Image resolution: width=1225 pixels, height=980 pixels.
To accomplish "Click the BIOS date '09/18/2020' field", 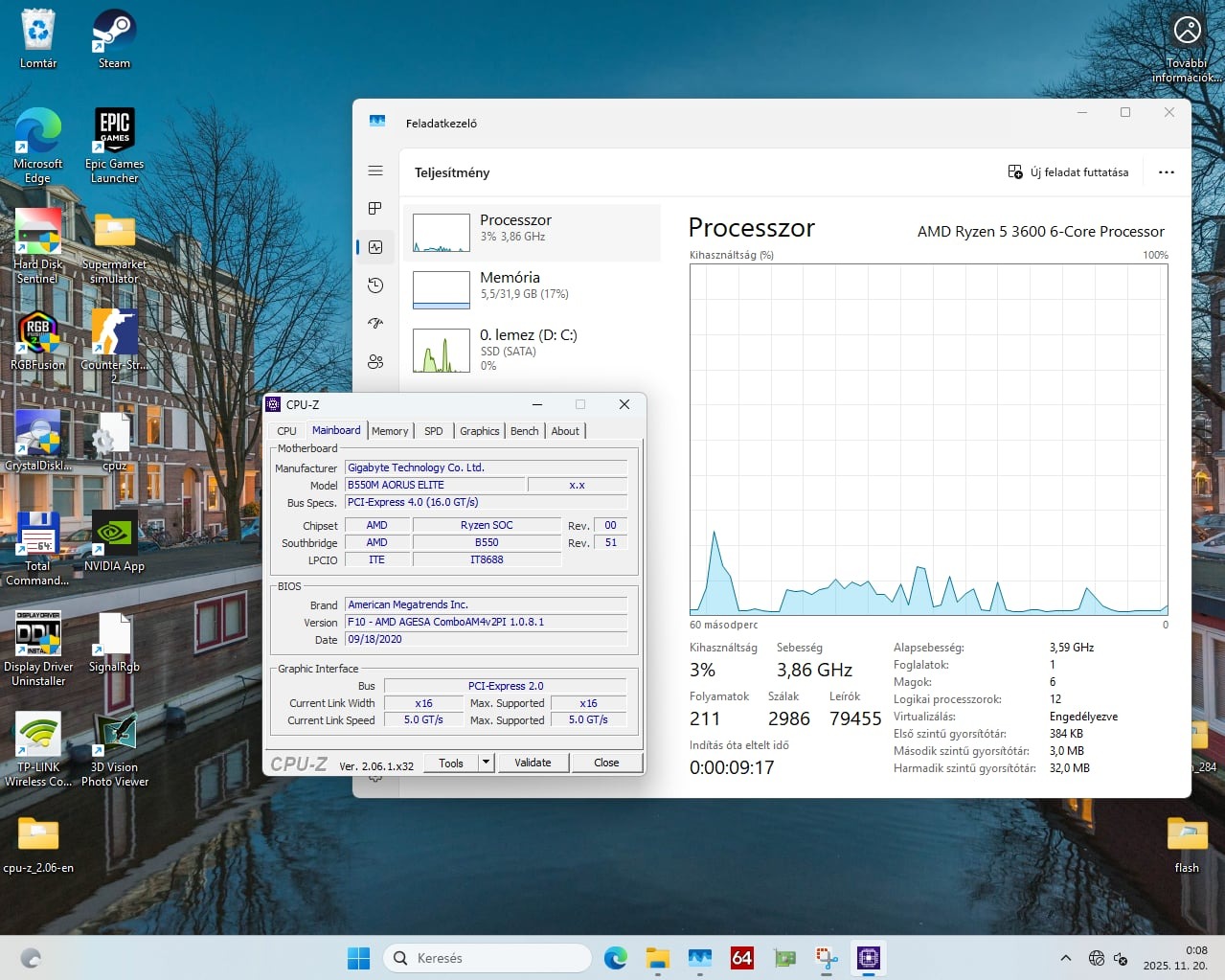I will pyautogui.click(x=487, y=639).
